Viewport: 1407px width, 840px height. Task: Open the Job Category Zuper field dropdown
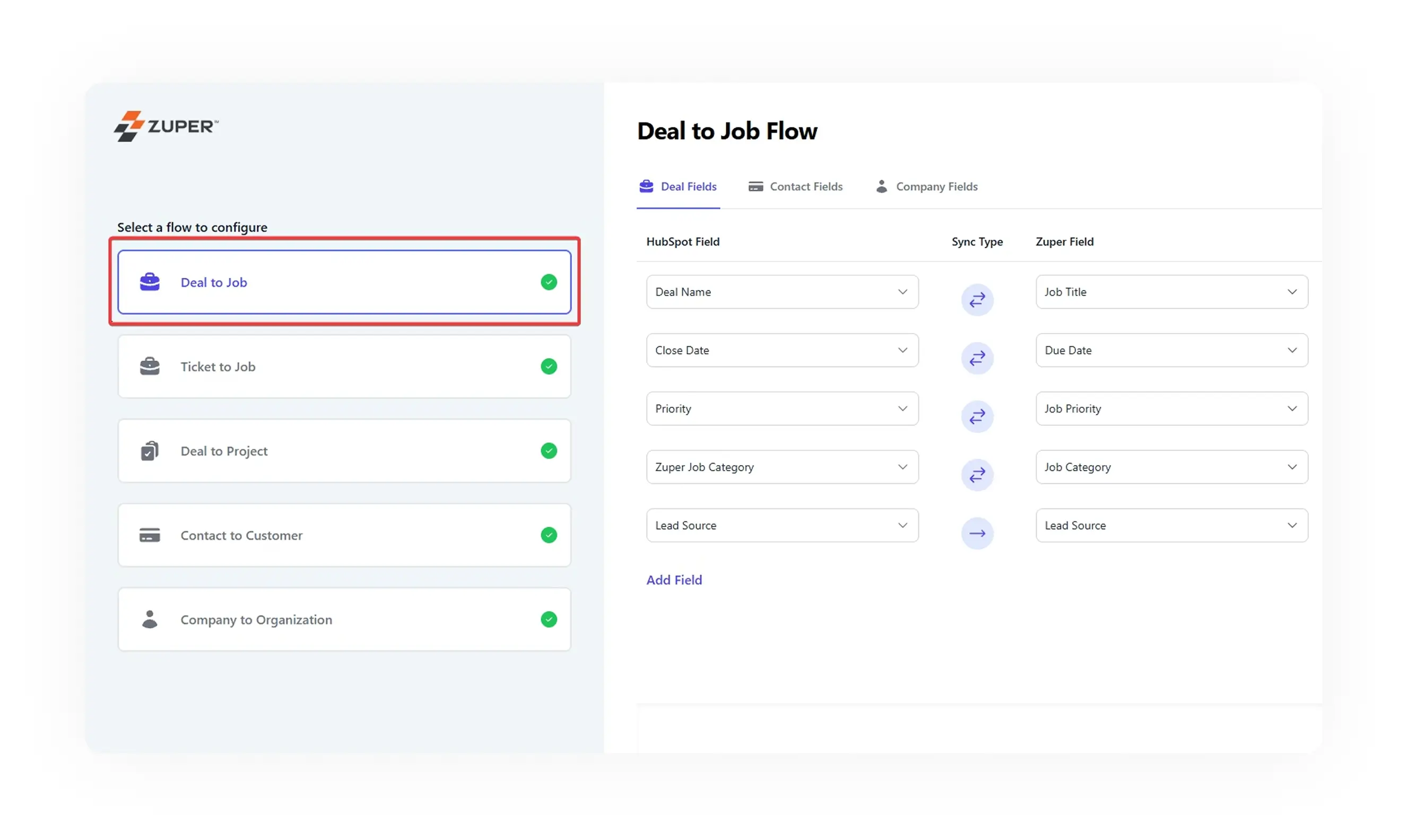point(1171,467)
